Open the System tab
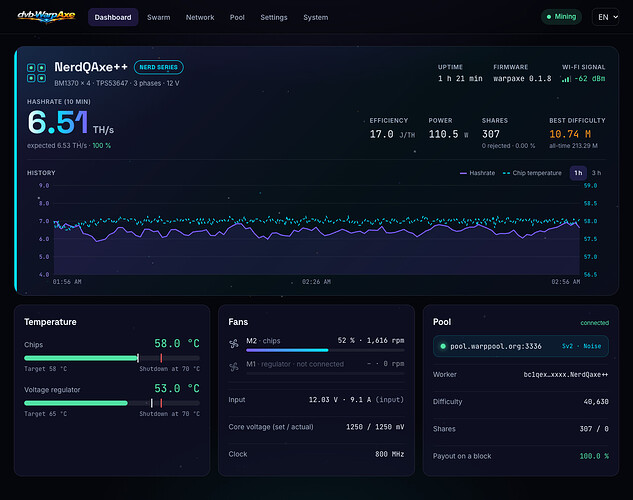 [316, 17]
